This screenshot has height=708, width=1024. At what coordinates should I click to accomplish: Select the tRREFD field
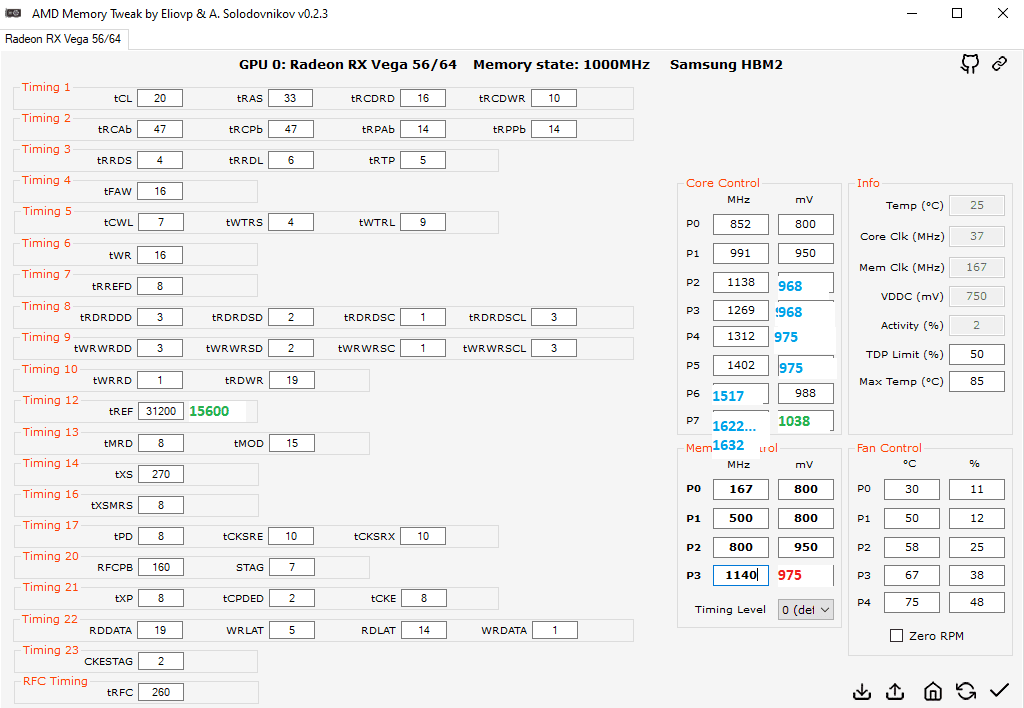[160, 286]
